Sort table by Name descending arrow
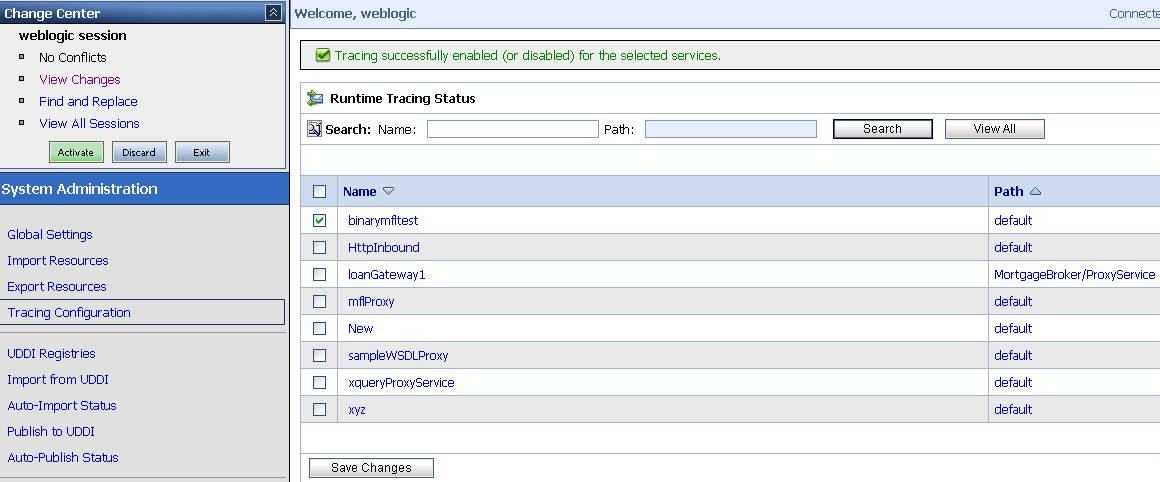This screenshot has width=1160, height=482. (388, 191)
